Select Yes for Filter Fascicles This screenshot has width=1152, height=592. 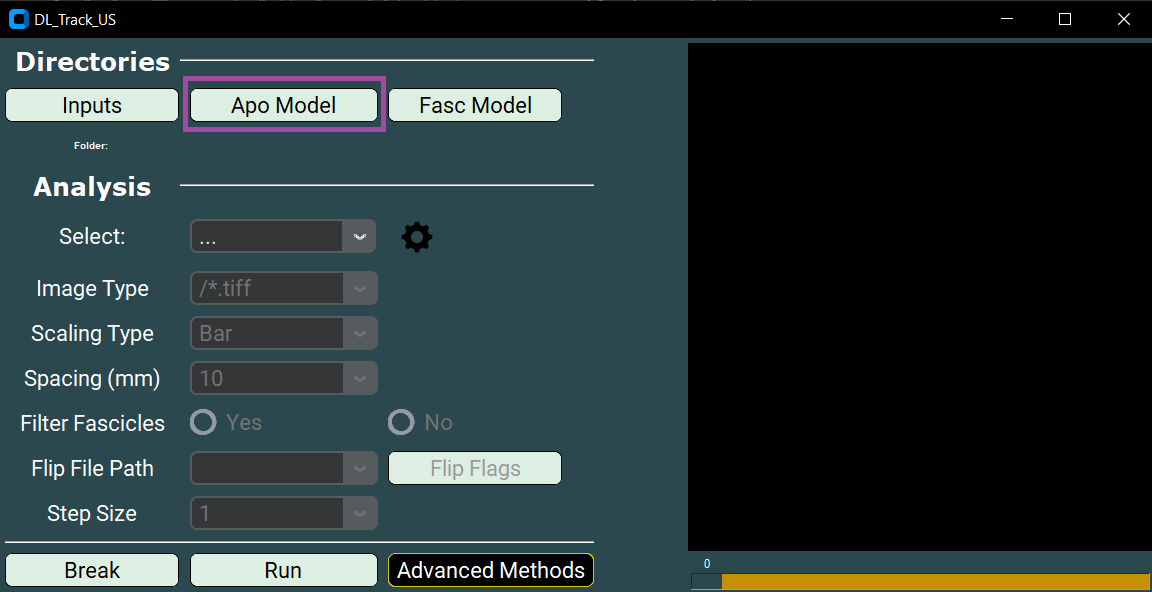click(202, 422)
